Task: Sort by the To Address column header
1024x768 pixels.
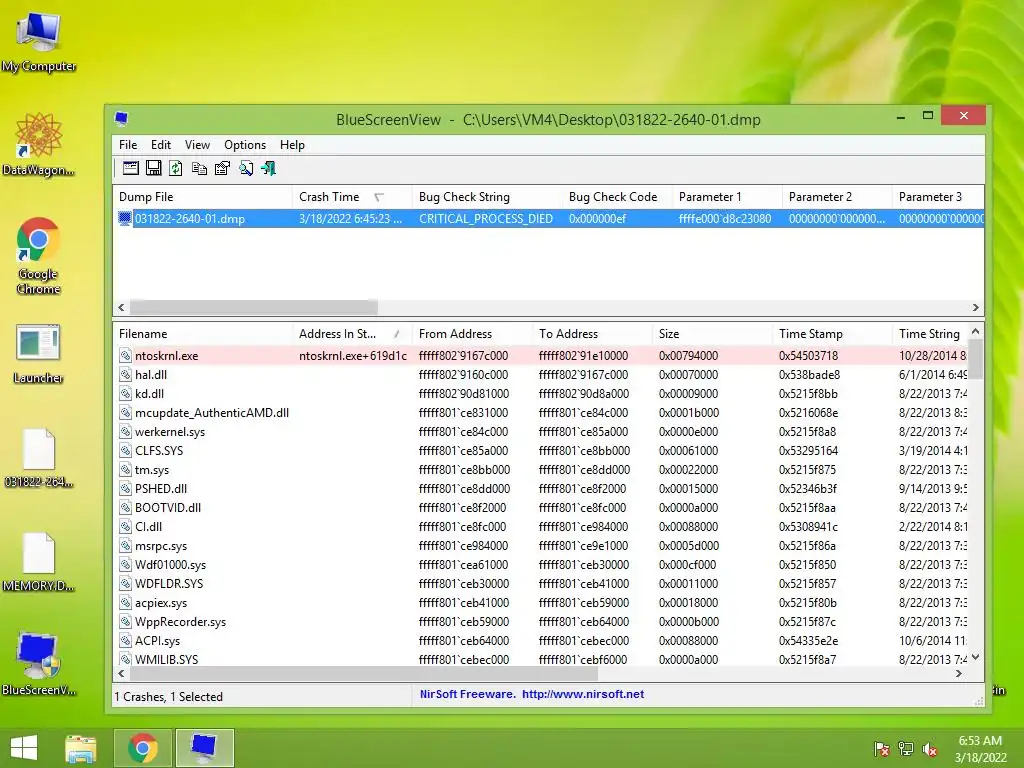Action: [x=592, y=334]
